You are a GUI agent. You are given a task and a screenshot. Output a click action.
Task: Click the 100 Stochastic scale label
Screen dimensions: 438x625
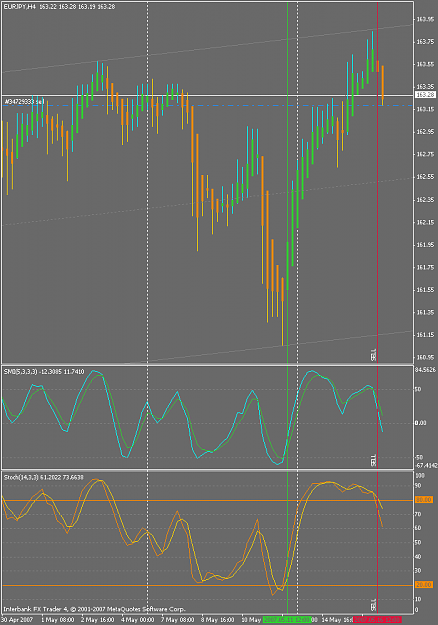[419, 476]
